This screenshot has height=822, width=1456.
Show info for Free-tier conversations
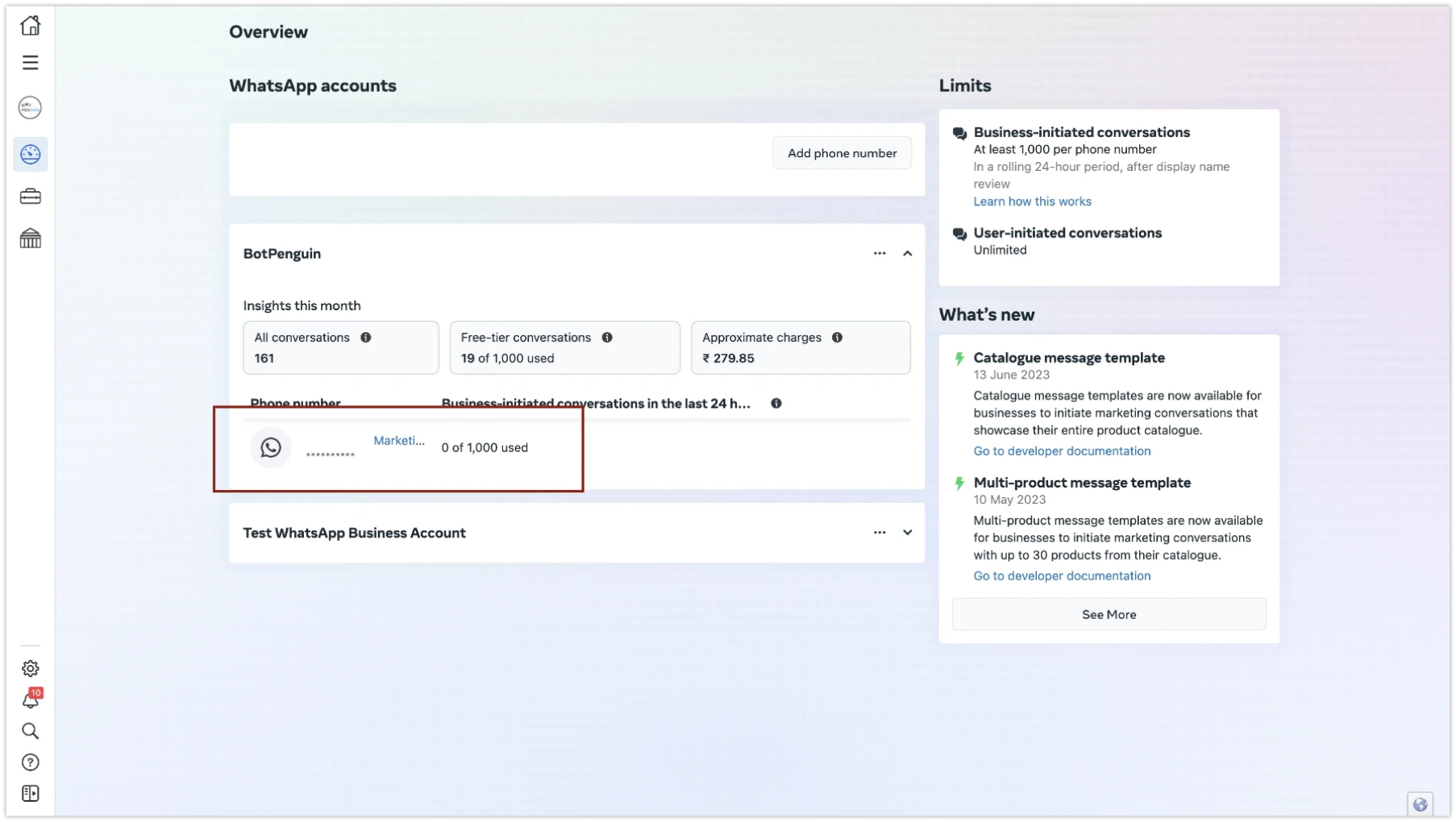coord(607,338)
